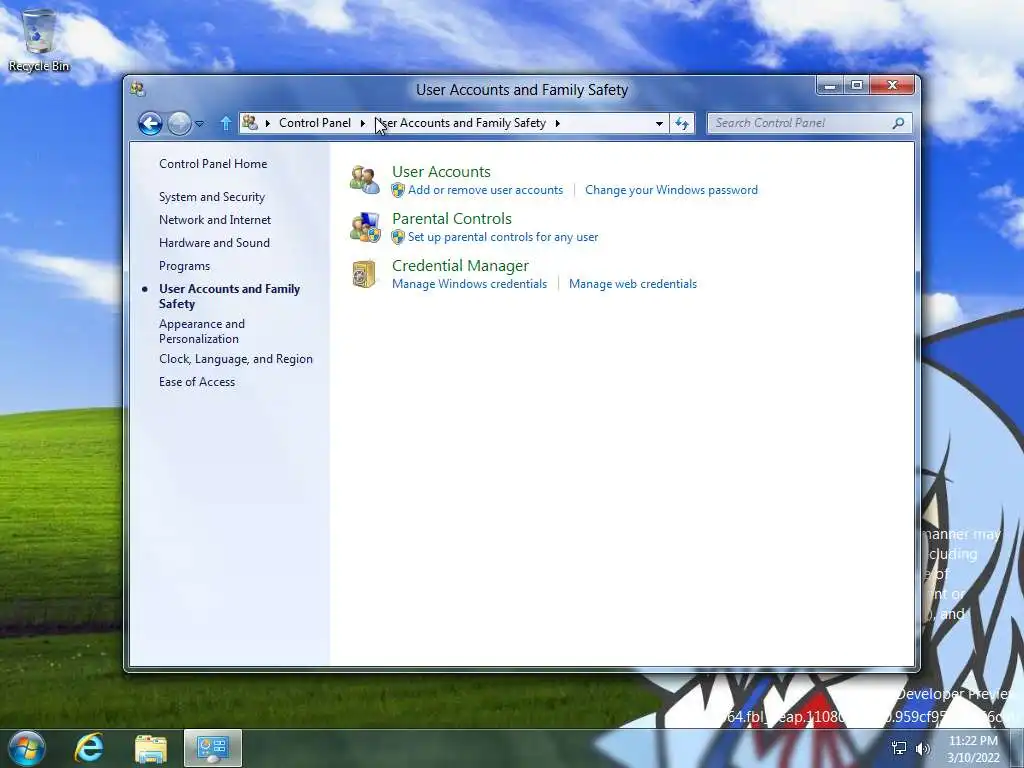The width and height of the screenshot is (1024, 768).
Task: Click the search magnifier icon
Action: tap(899, 123)
